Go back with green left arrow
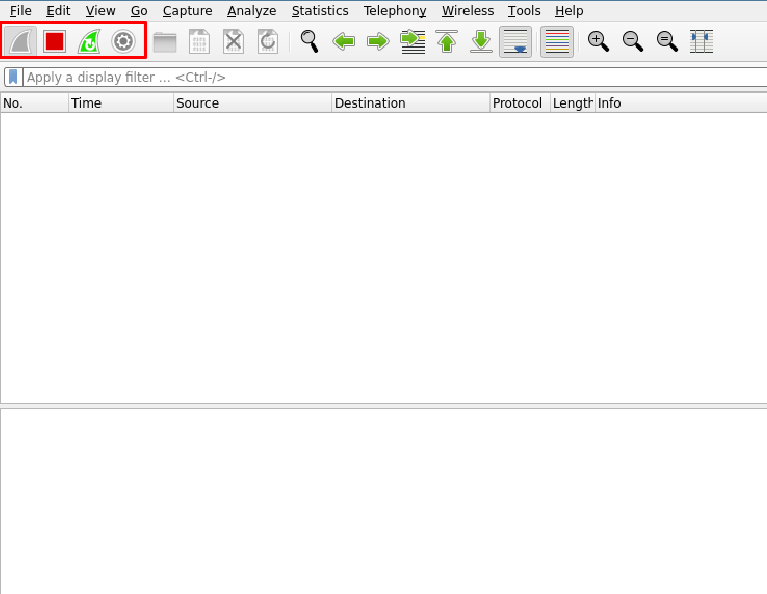The width and height of the screenshot is (767, 594). point(343,42)
